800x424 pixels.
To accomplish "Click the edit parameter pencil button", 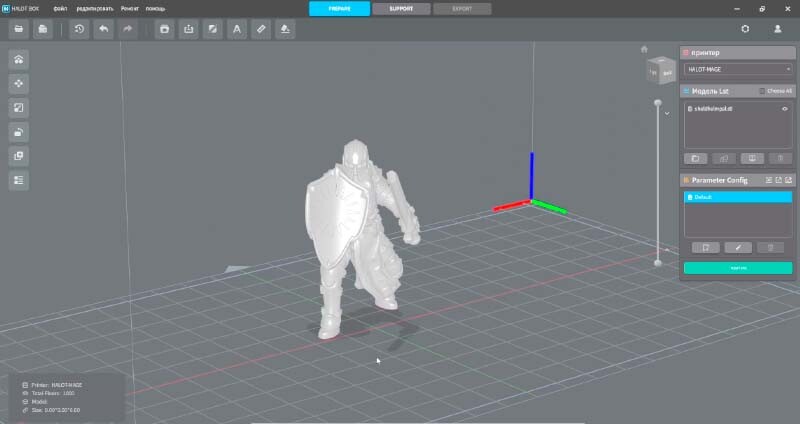I will pos(738,247).
